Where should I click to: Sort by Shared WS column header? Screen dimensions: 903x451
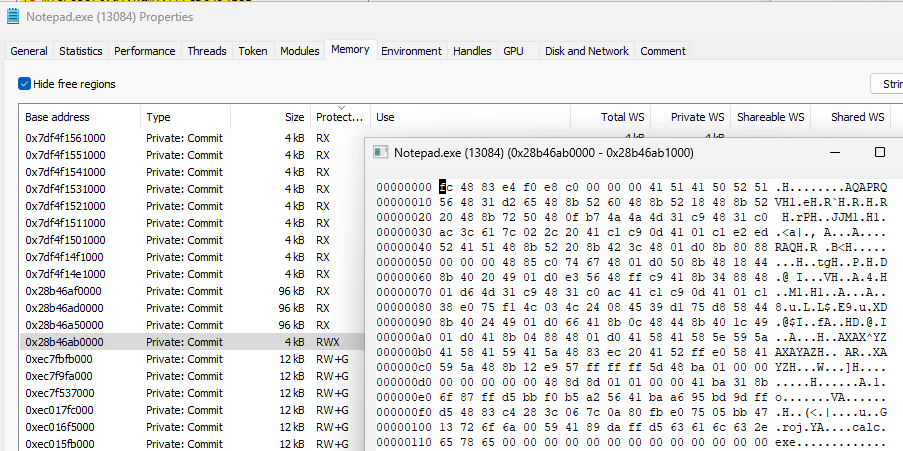(x=851, y=117)
